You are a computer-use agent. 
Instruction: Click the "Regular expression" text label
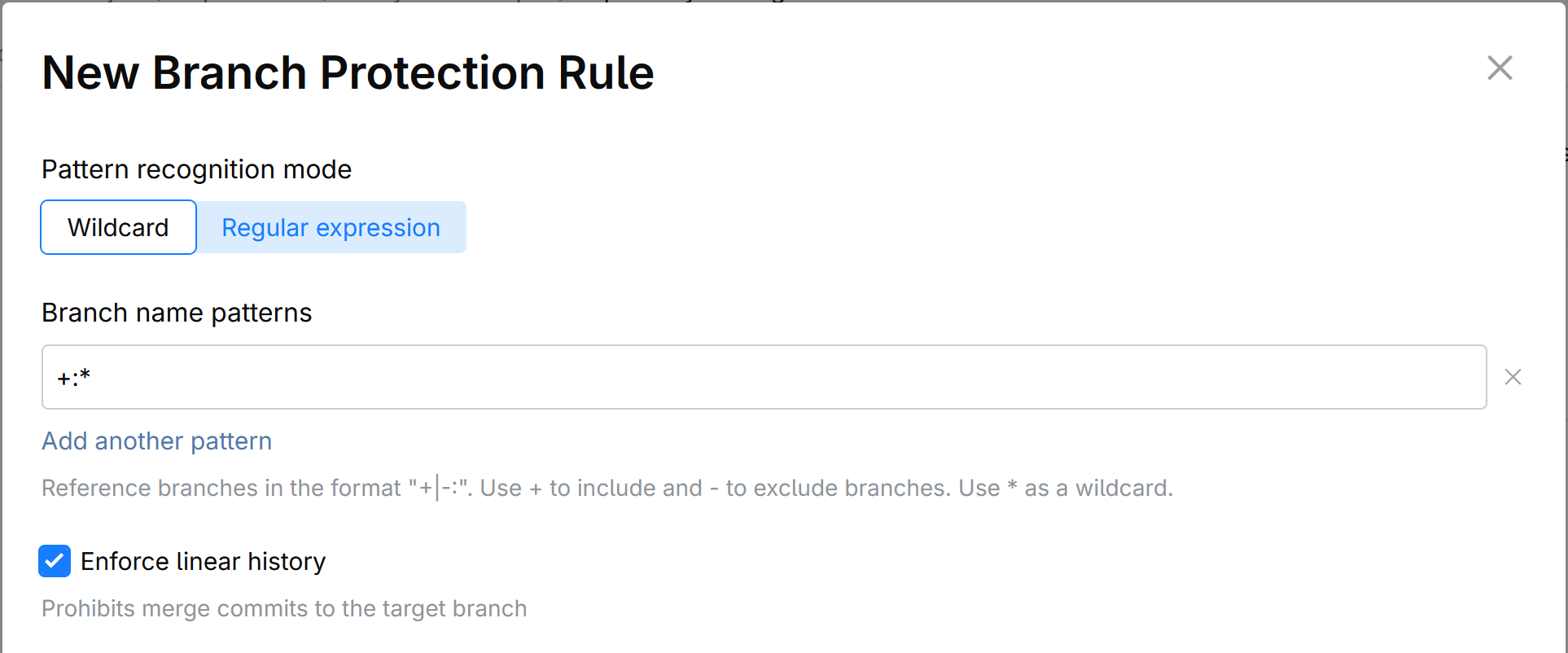[x=331, y=227]
